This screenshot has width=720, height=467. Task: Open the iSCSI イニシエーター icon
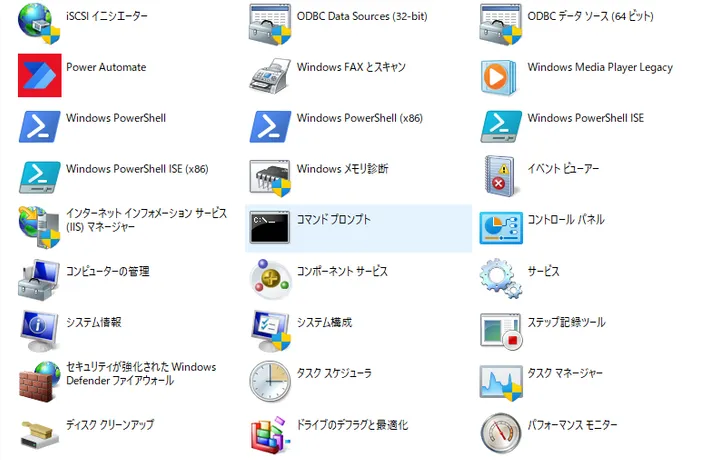39,24
